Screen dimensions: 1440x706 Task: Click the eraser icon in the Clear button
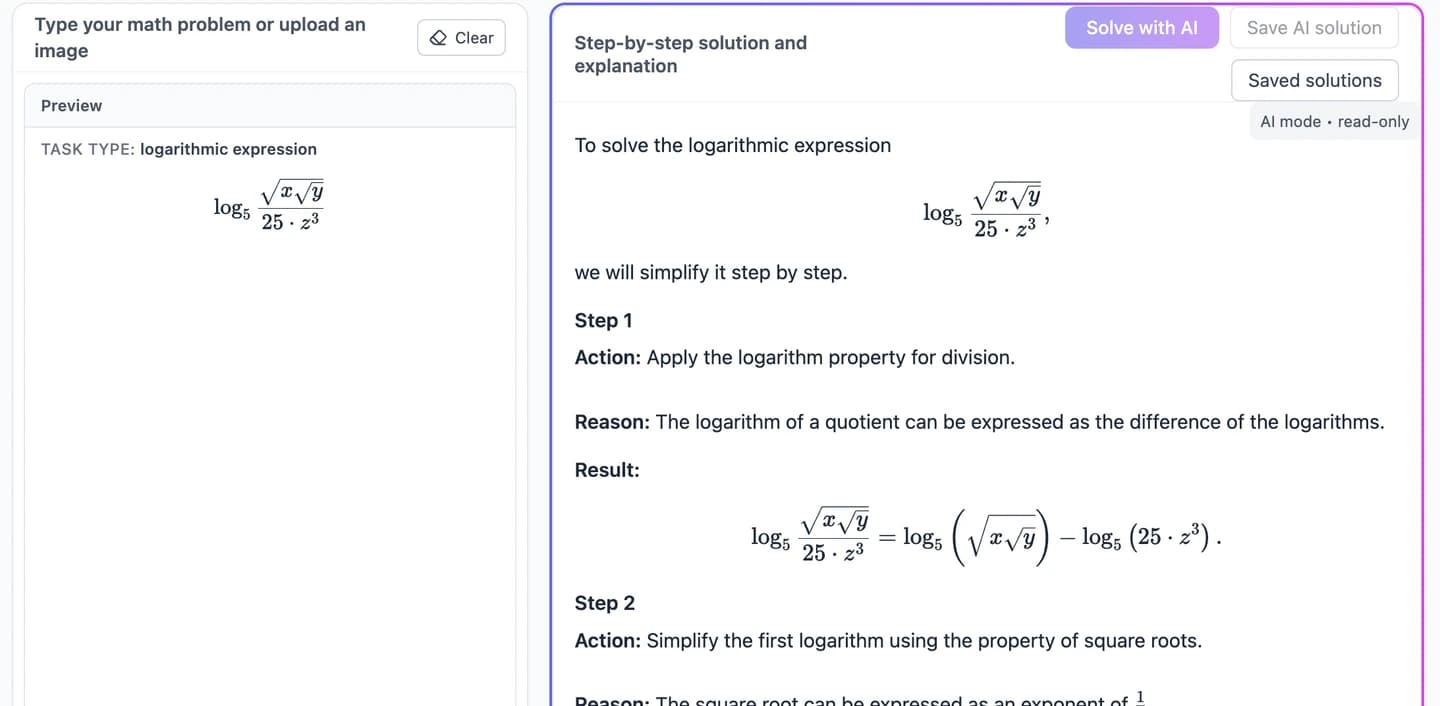pyautogui.click(x=438, y=37)
